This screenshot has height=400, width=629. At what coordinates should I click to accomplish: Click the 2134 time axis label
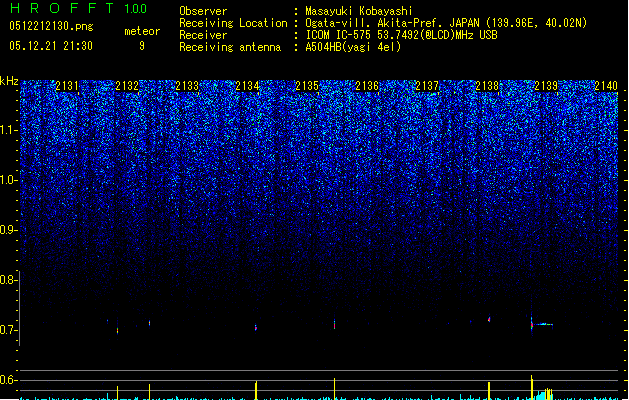pos(247,86)
